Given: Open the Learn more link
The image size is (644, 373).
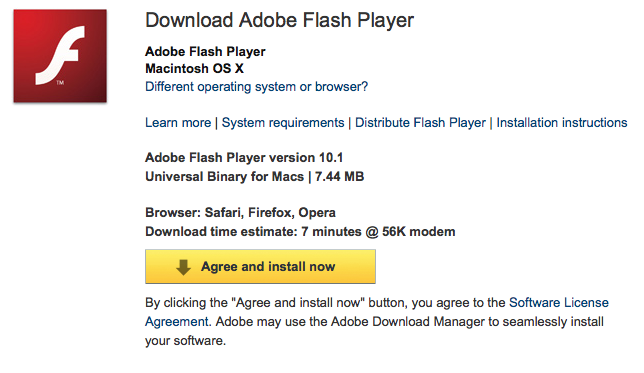Looking at the screenshot, I should [178, 122].
